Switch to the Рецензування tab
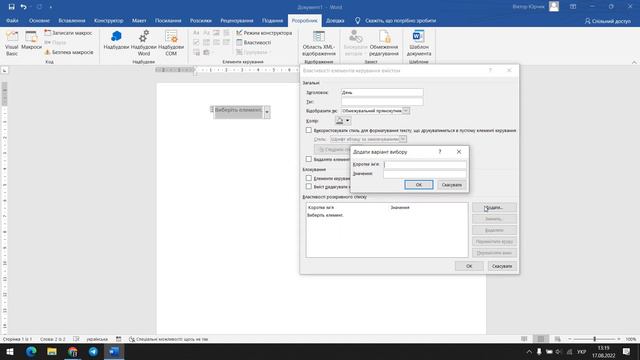This screenshot has width=640, height=360. [x=237, y=20]
